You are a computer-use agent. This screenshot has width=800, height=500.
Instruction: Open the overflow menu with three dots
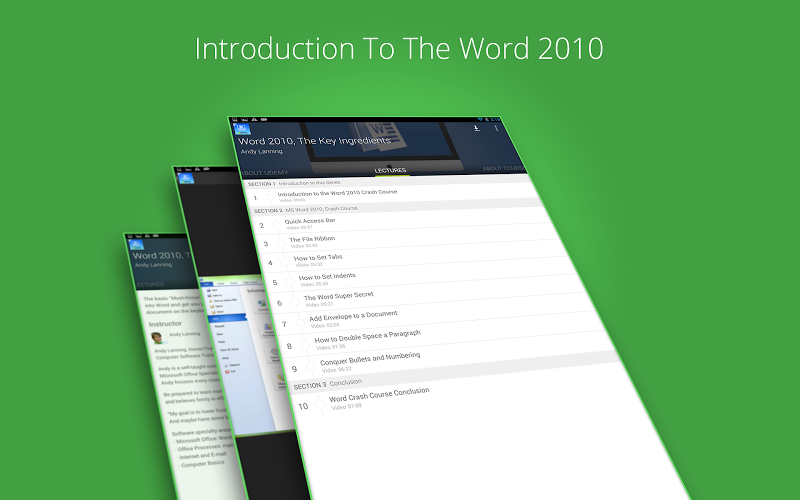point(496,128)
